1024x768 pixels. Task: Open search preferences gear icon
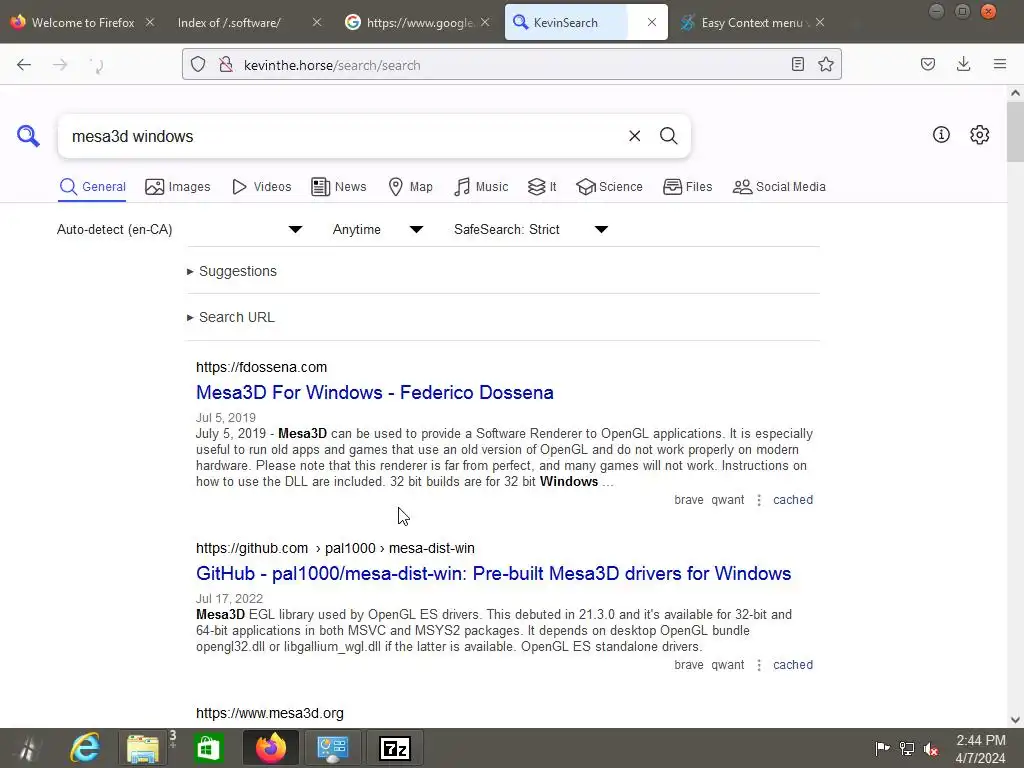click(979, 135)
